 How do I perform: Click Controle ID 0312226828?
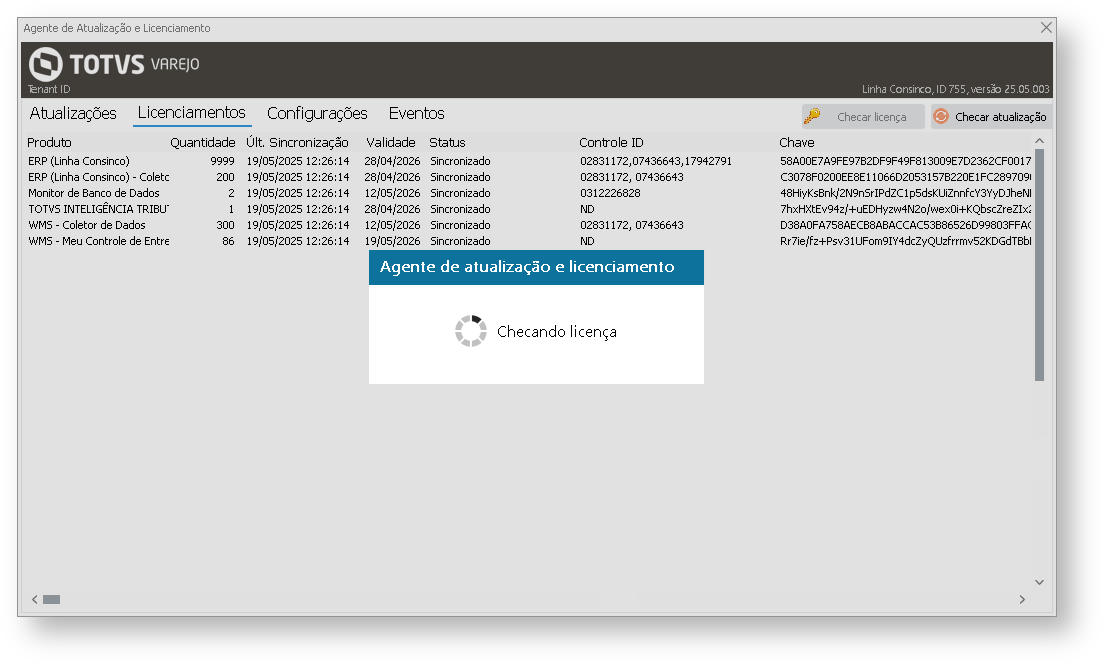tap(610, 193)
